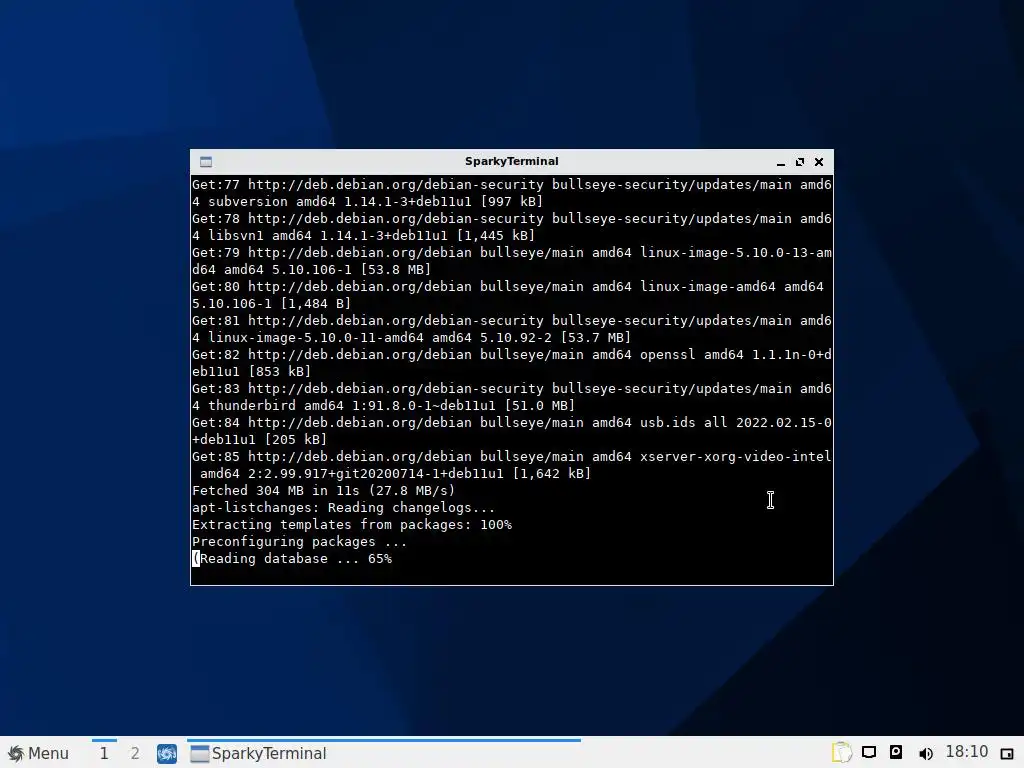This screenshot has height=768, width=1024.
Task: Switch to workspace 2
Action: point(135,753)
